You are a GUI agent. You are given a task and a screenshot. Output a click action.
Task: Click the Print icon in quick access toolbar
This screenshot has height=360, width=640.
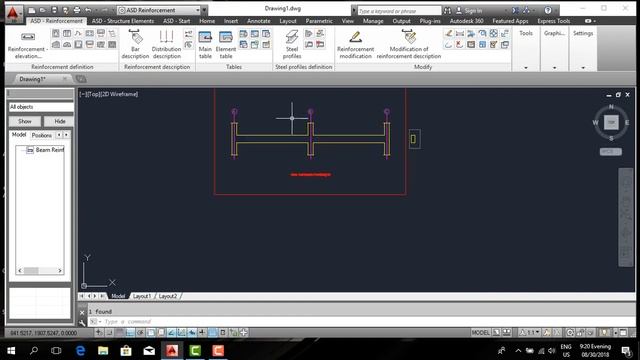click(x=77, y=10)
